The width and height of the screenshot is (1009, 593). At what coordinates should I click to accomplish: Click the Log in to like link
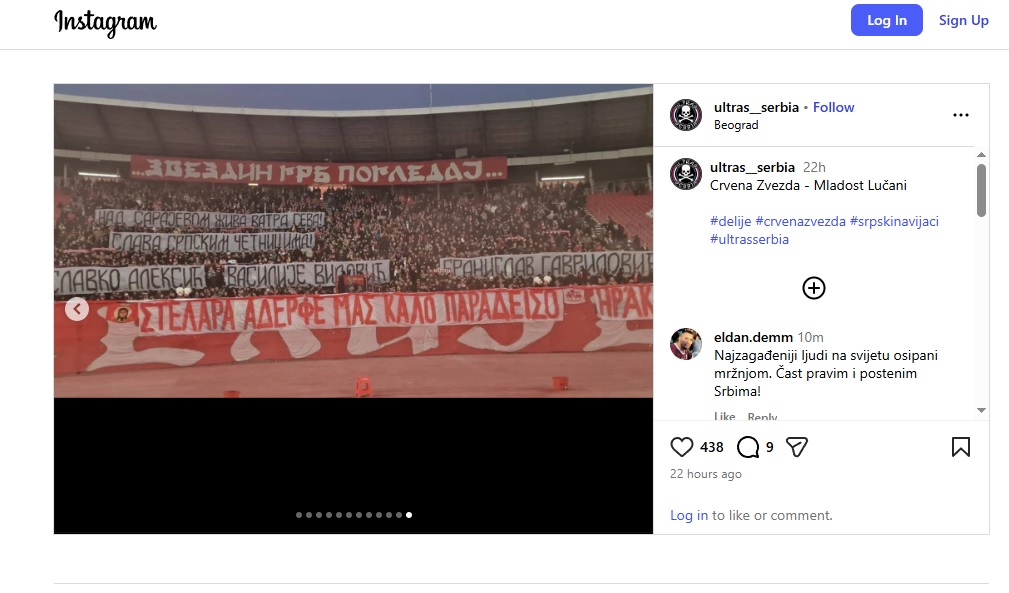tap(689, 515)
